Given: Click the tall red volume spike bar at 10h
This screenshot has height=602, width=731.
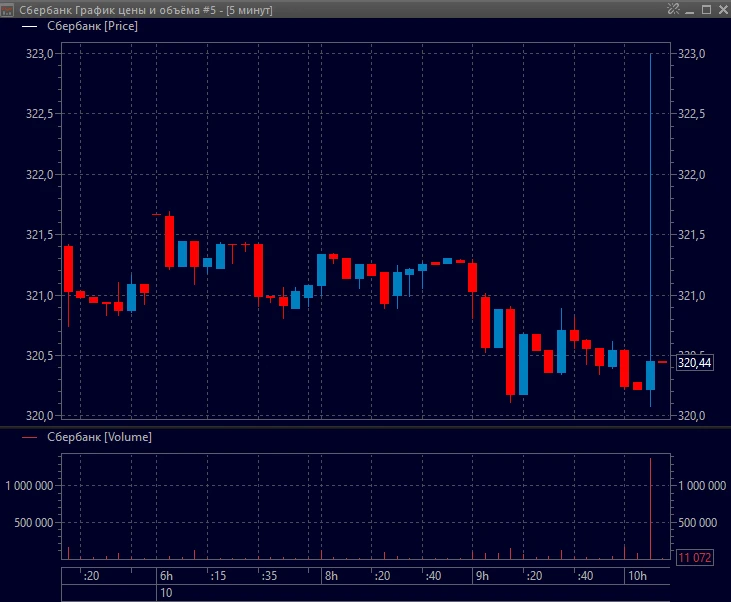Looking at the screenshot, I should 650,508.
